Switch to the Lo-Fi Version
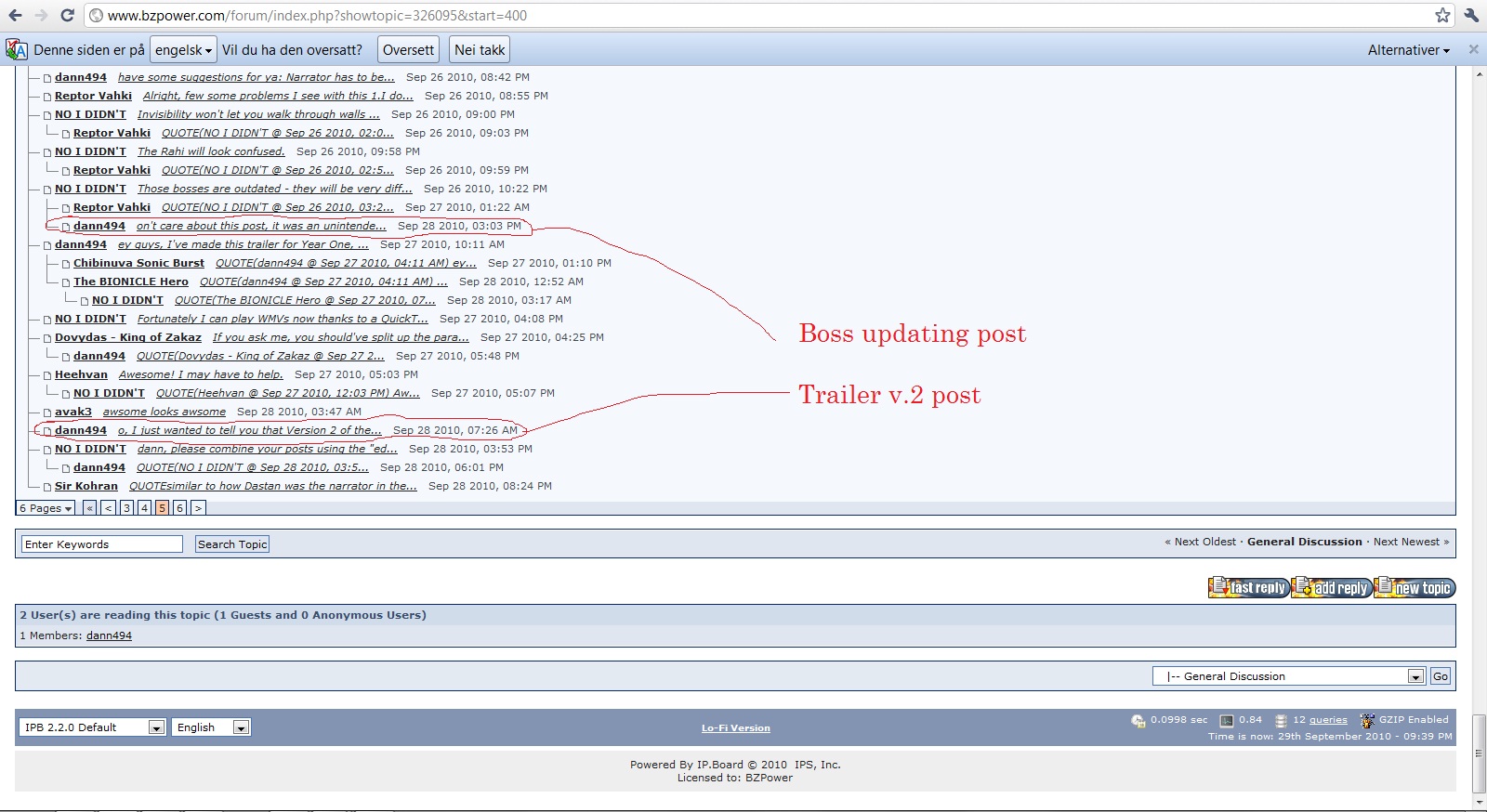1487x812 pixels. point(736,728)
